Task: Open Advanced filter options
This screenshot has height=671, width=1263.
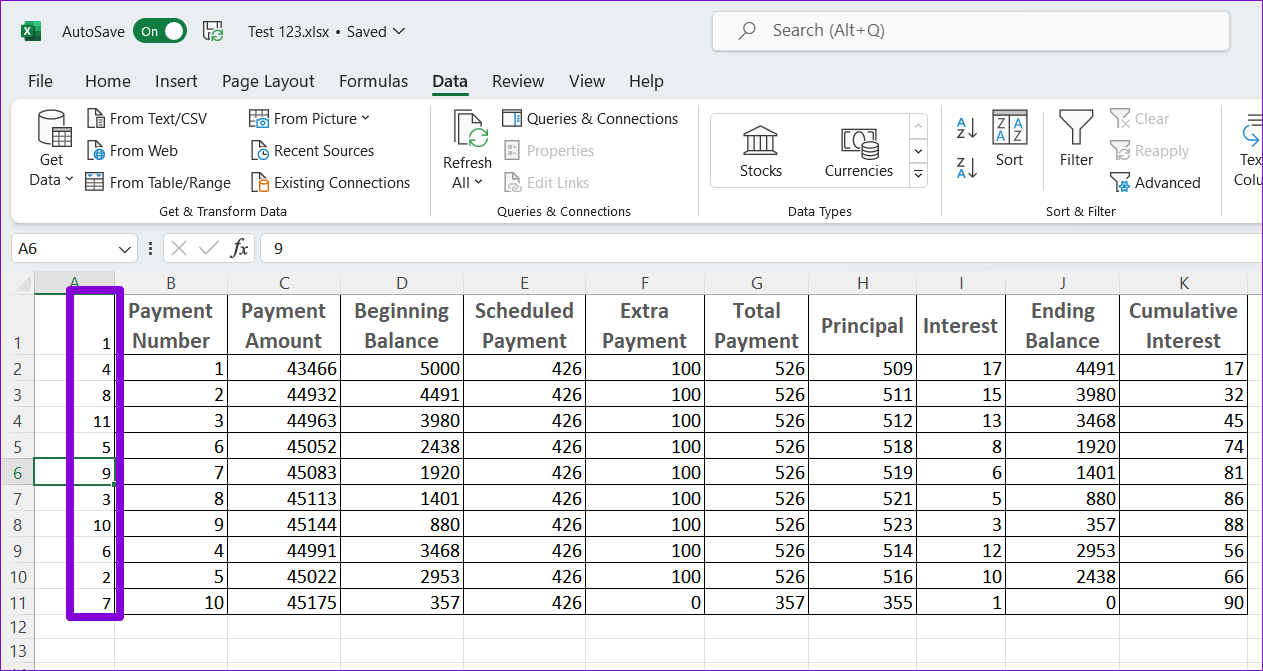Action: coord(1155,183)
